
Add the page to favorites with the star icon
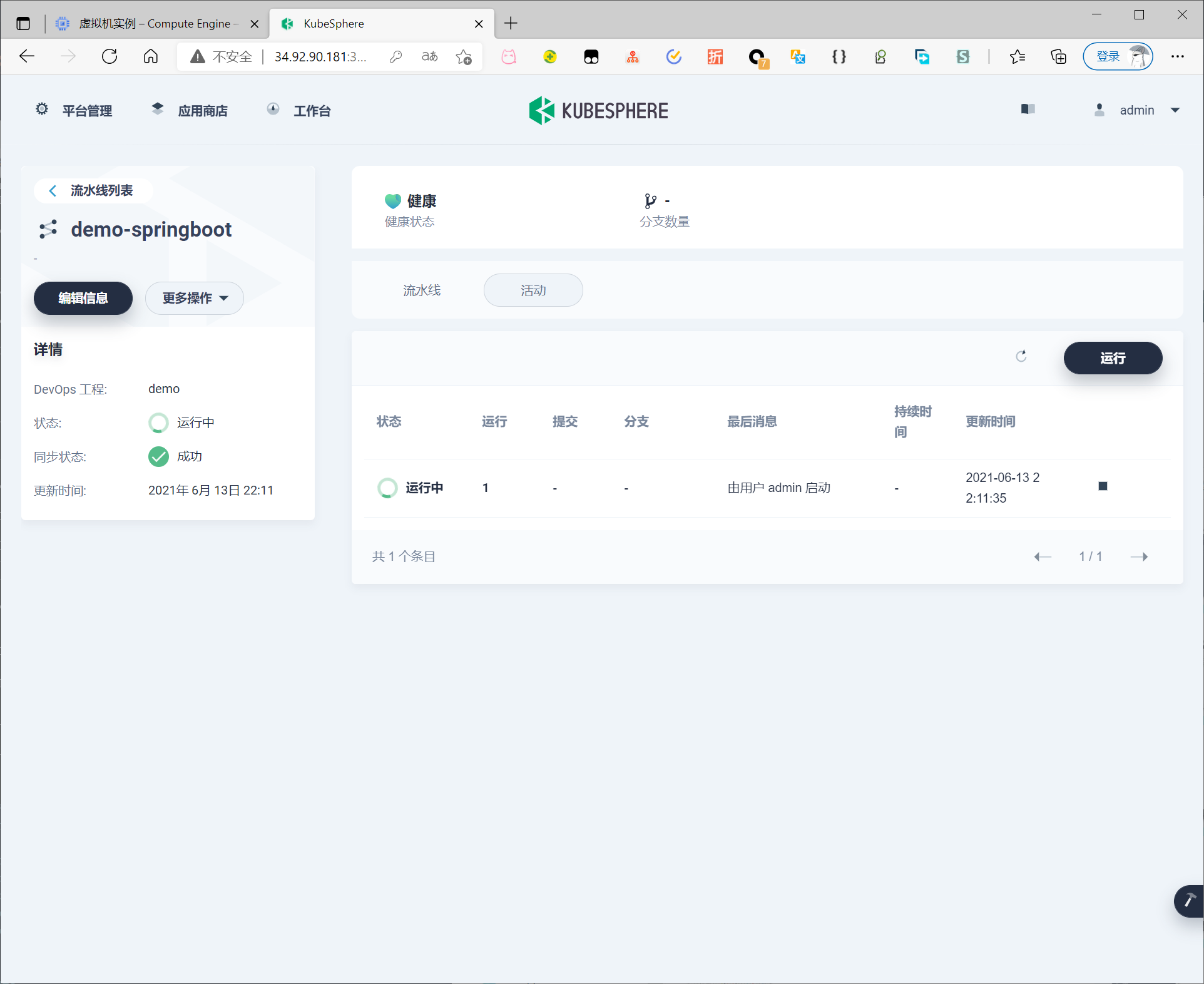464,57
